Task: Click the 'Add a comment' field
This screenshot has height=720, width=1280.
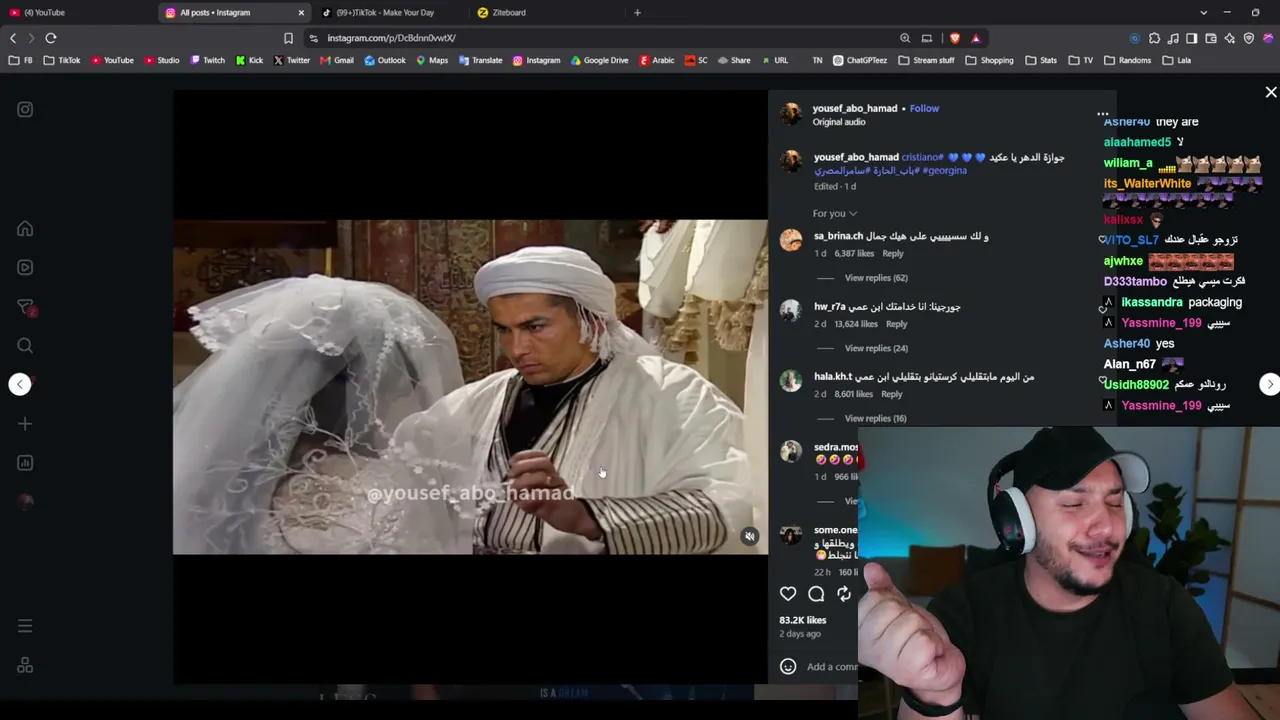Action: (832, 667)
